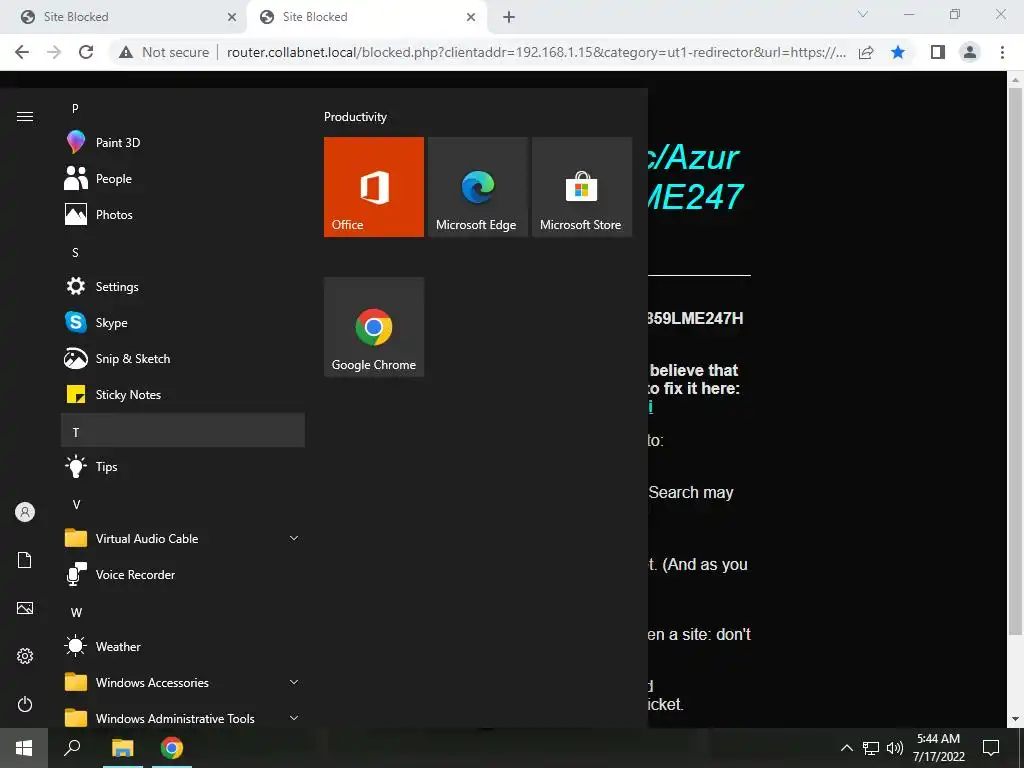Open the volume control in system tray
Image resolution: width=1024 pixels, height=768 pixels.
tap(895, 748)
